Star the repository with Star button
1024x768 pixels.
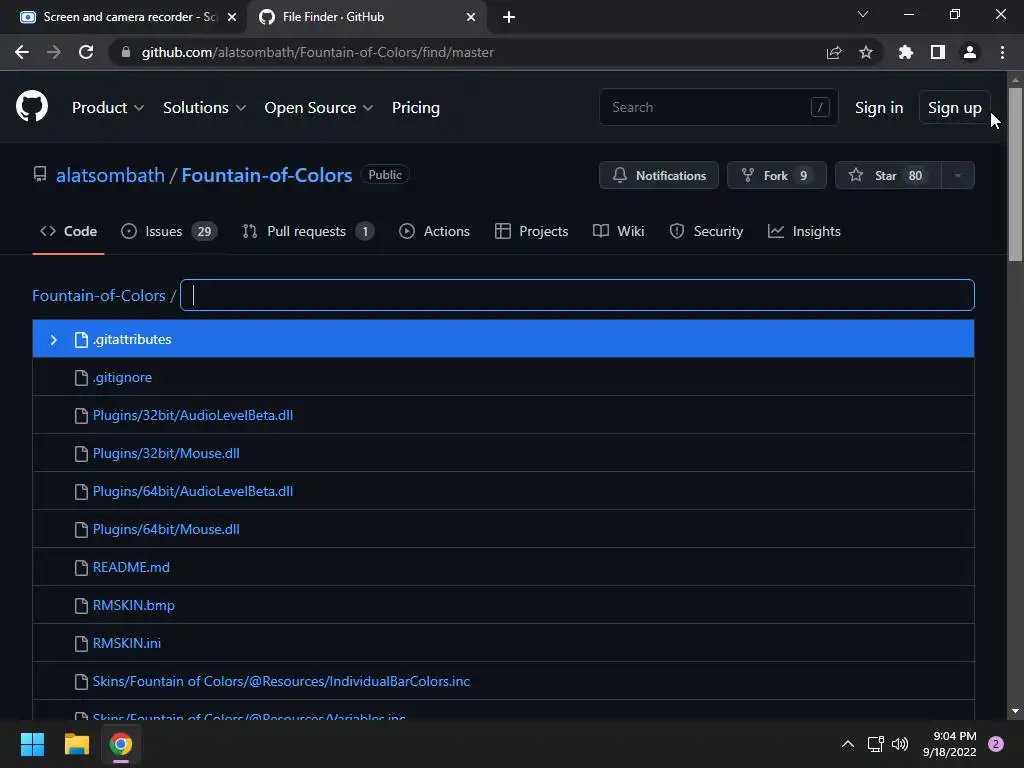click(888, 175)
